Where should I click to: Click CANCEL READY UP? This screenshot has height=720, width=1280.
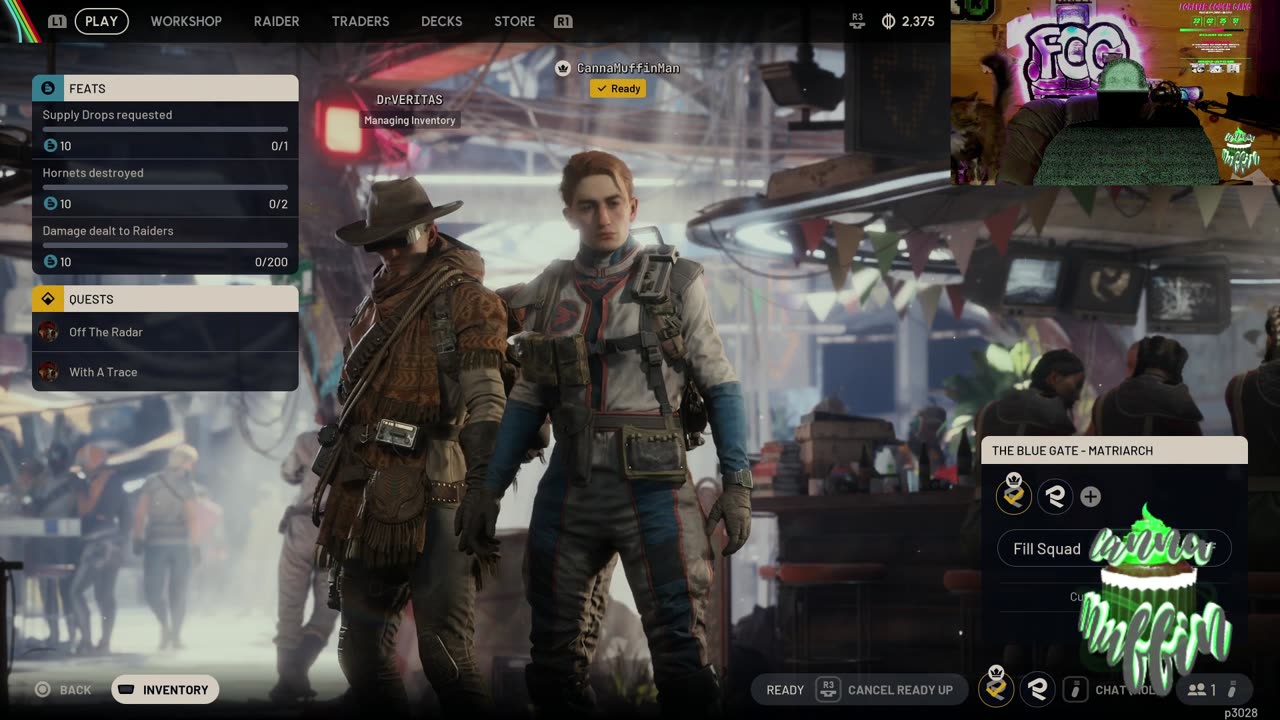click(900, 690)
